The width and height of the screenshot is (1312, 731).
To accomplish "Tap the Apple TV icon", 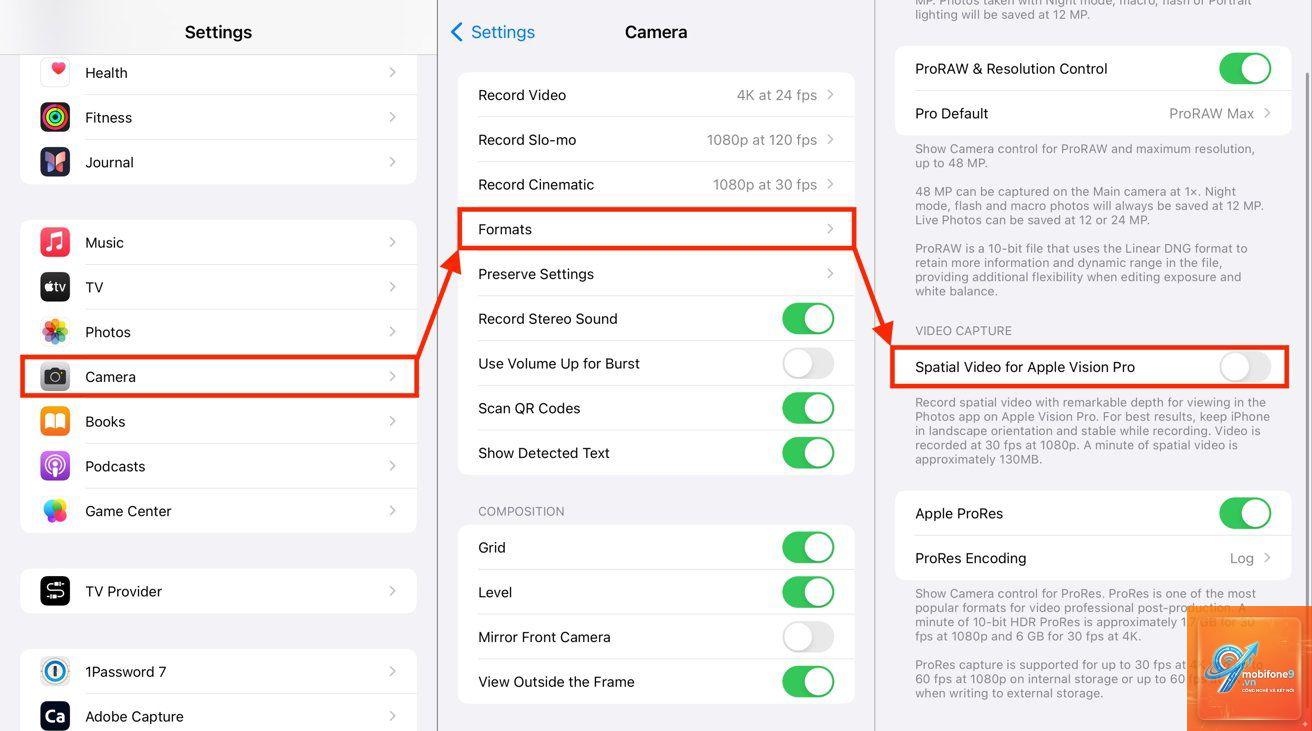I will point(55,287).
